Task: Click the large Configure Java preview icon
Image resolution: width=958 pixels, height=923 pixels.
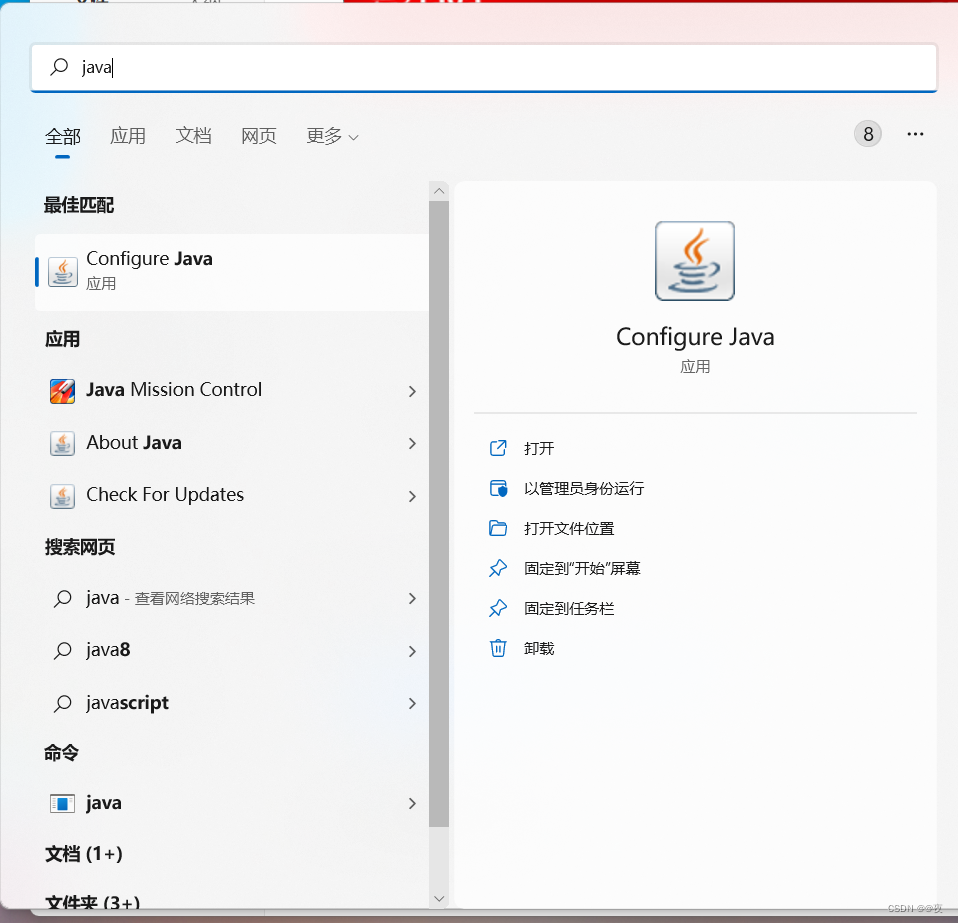Action: click(x=695, y=261)
